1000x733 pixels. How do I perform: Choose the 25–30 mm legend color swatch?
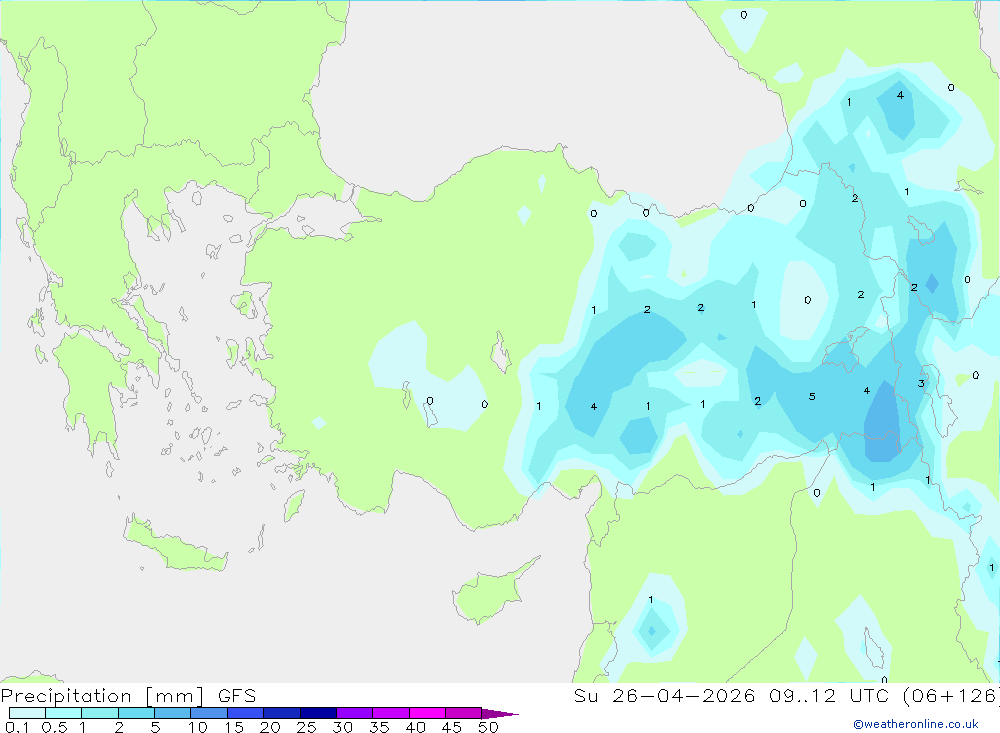click(318, 713)
